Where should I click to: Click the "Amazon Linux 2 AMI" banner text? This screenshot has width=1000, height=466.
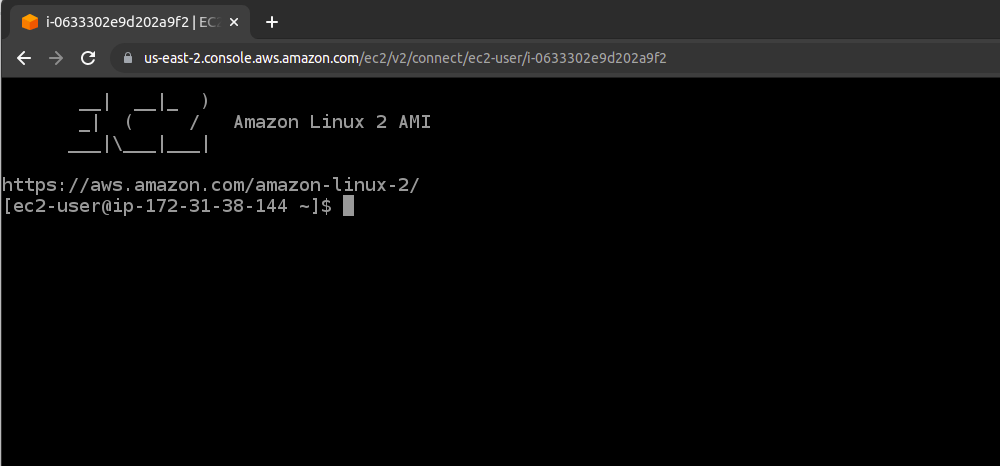[x=332, y=122]
